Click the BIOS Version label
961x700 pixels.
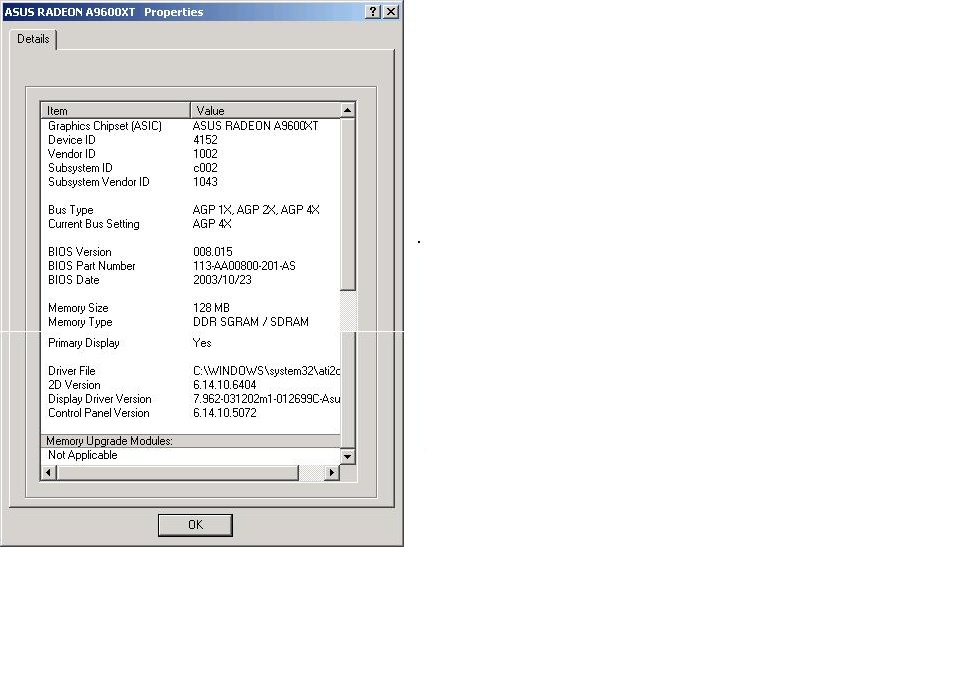click(x=80, y=252)
